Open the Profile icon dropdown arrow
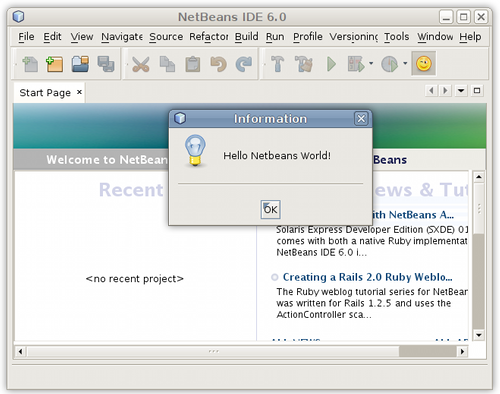Image resolution: width=500 pixels, height=394 pixels. 405,63
